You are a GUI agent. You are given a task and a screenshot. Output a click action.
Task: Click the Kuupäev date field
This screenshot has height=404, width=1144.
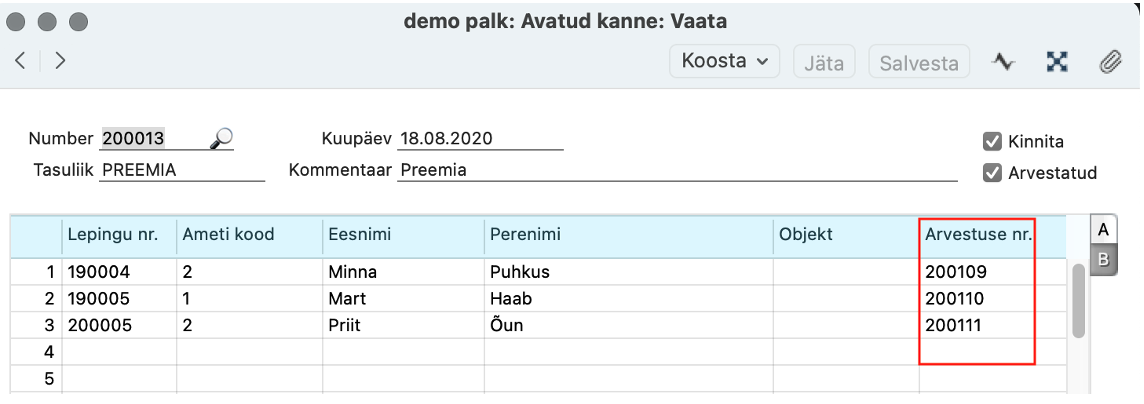(x=480, y=139)
